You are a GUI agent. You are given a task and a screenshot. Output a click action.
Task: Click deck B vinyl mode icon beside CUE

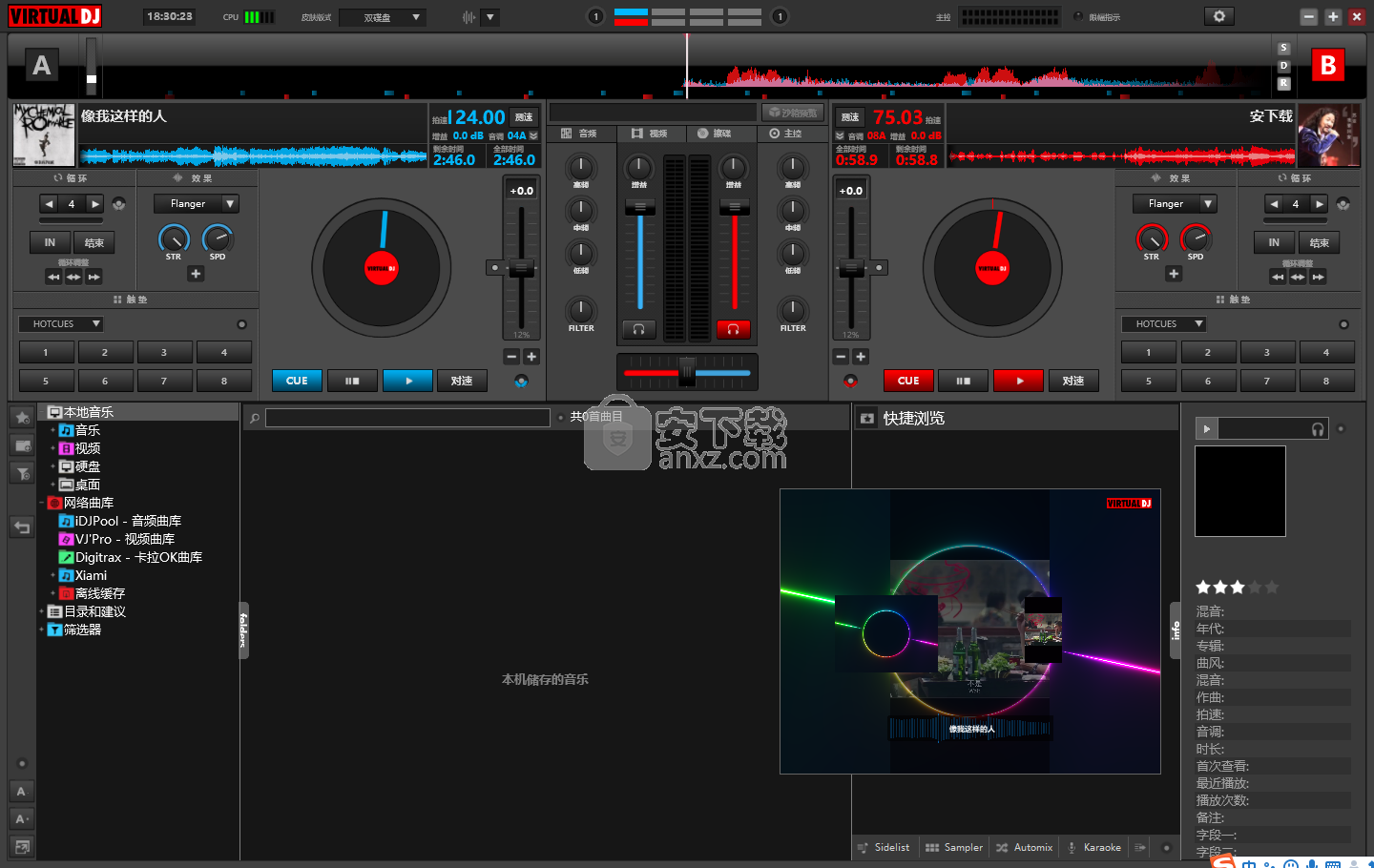[x=850, y=381]
